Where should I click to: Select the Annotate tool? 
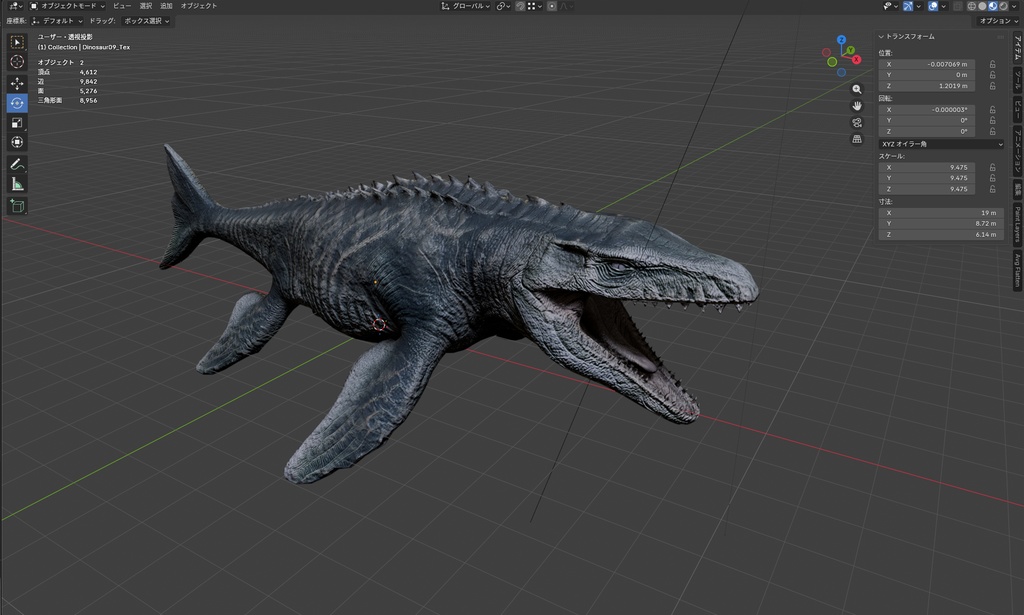[x=16, y=163]
